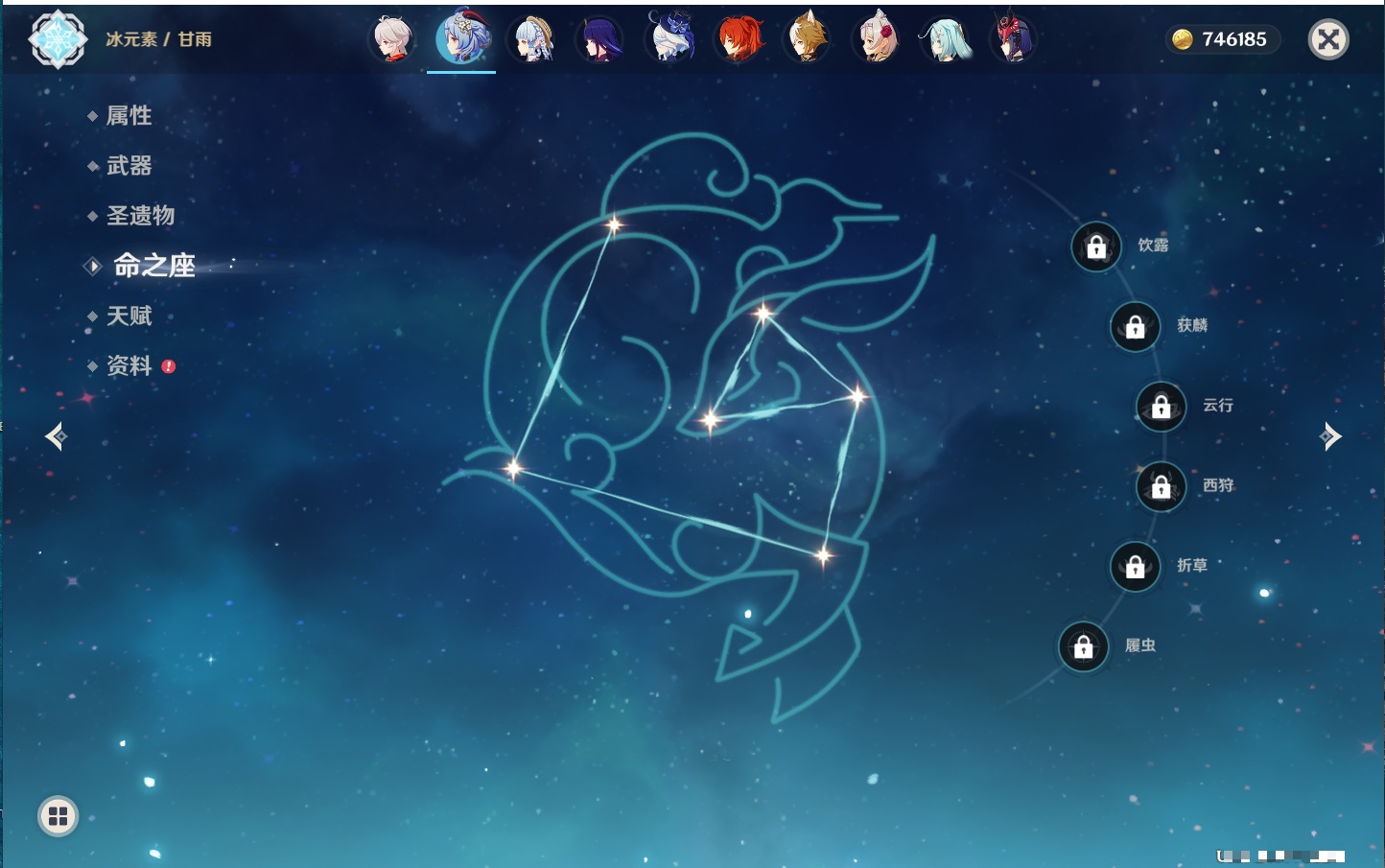Click the locked 云行 constellation icon

tap(1162, 407)
